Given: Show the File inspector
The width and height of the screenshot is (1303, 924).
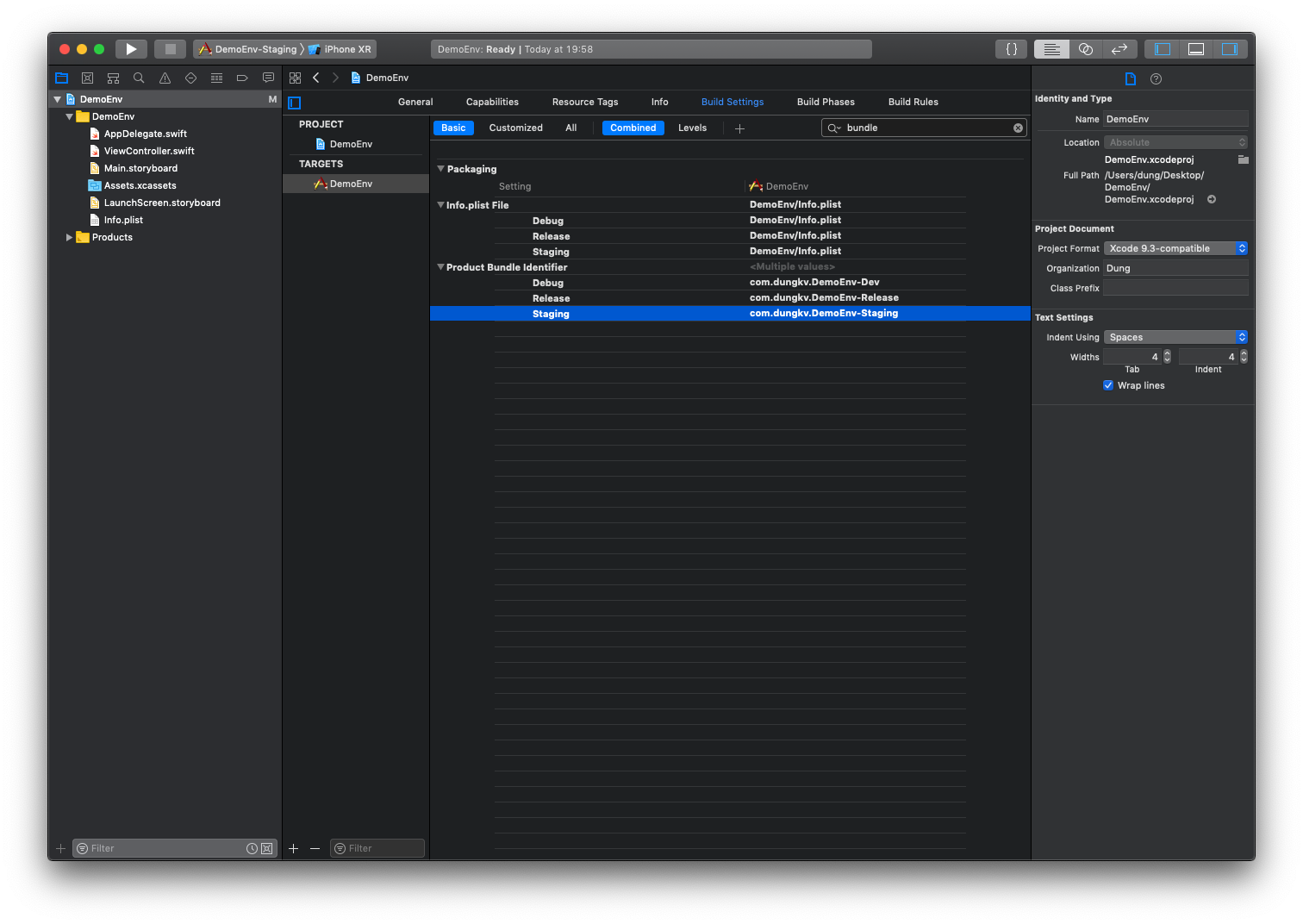Looking at the screenshot, I should (x=1130, y=78).
